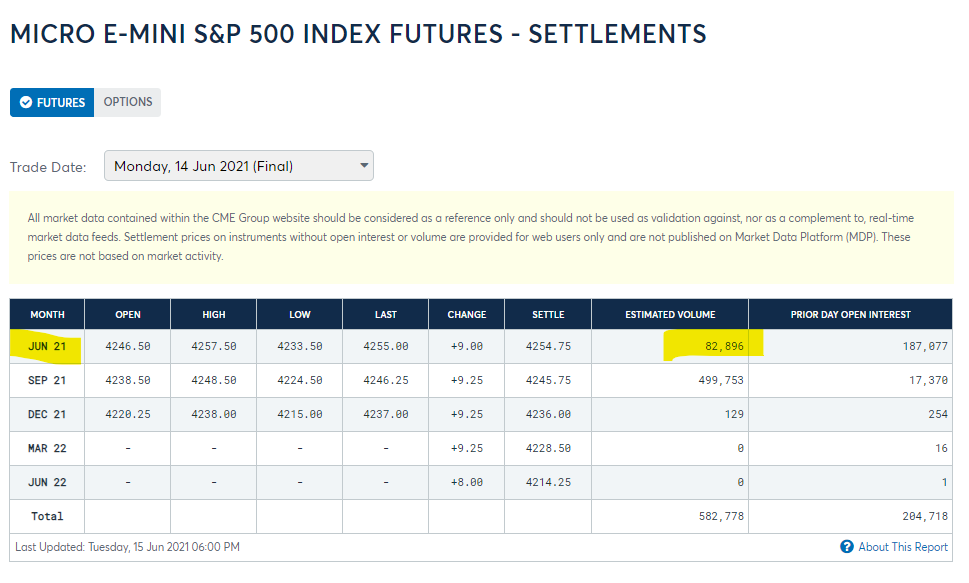Screen dimensions: 969x583
Task: Click the highlighted 82,896 volume cell
Action: click(724, 346)
